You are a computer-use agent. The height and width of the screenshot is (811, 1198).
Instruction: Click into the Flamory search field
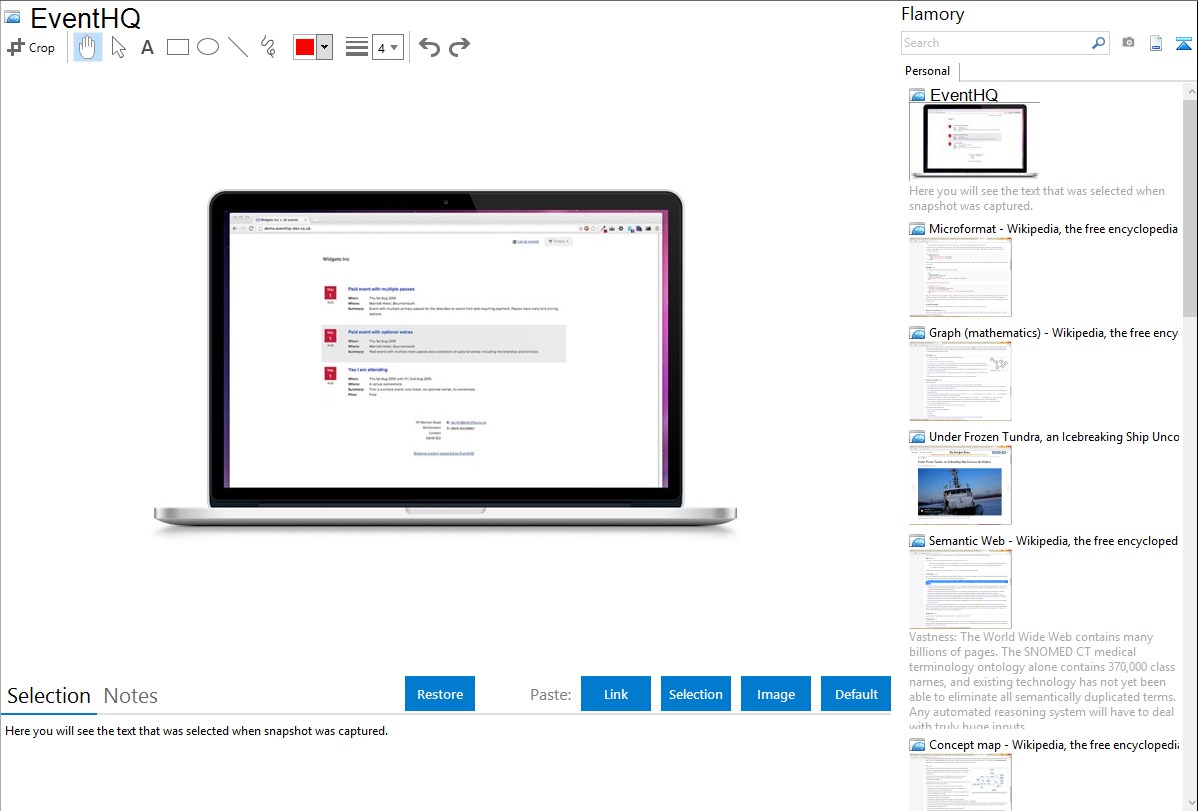[x=996, y=43]
